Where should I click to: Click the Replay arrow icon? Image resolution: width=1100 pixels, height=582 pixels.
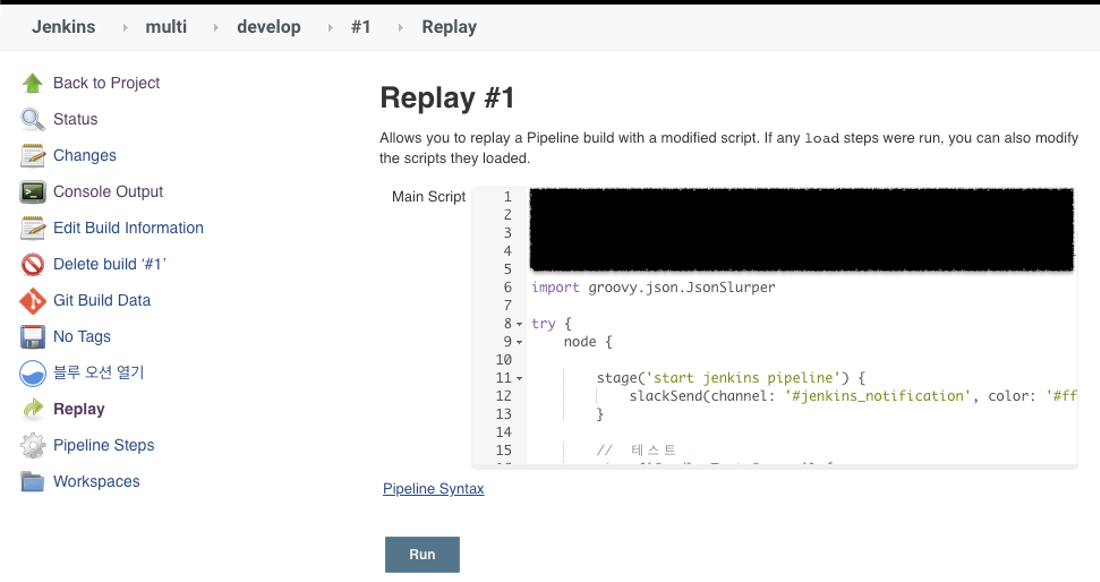pyautogui.click(x=32, y=409)
